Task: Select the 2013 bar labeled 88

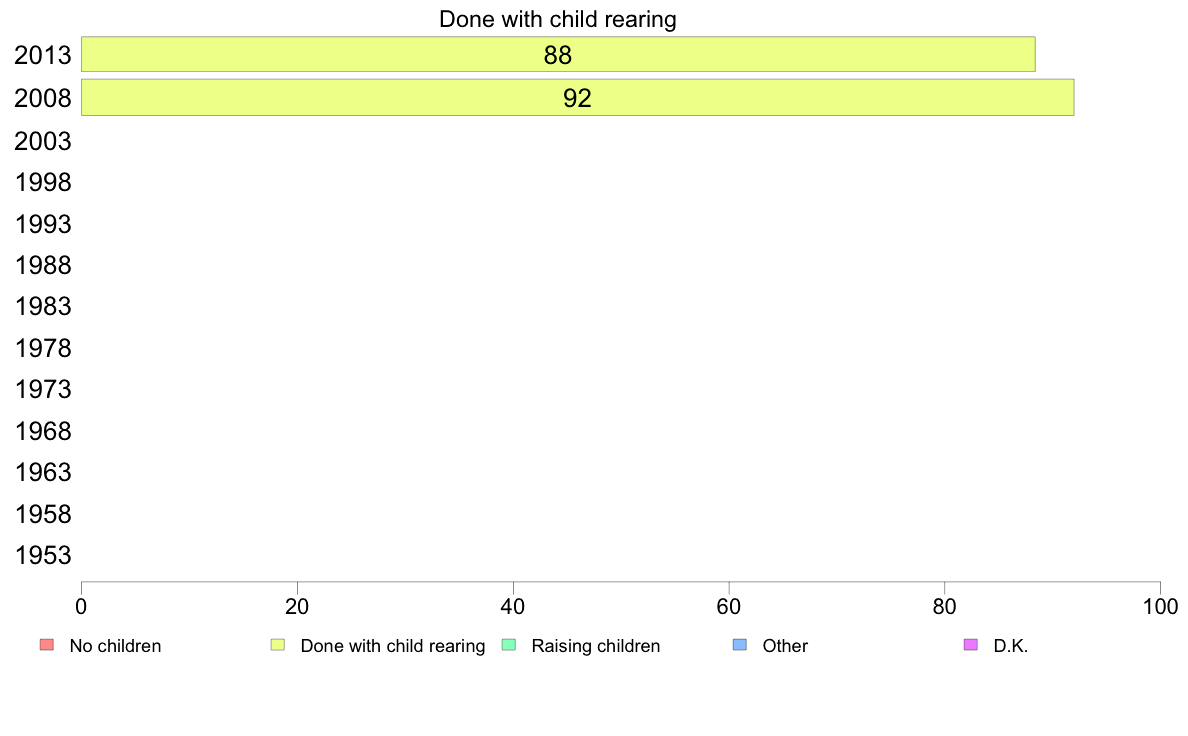Action: [x=558, y=55]
